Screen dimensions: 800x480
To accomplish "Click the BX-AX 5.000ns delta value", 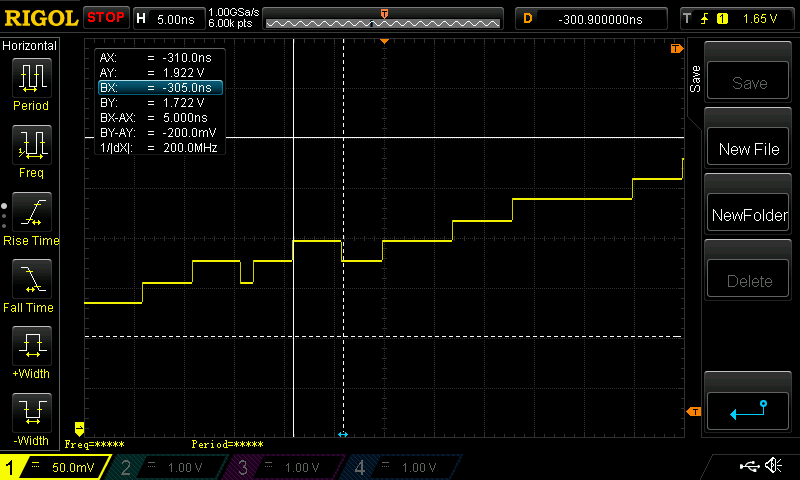I will (185, 118).
